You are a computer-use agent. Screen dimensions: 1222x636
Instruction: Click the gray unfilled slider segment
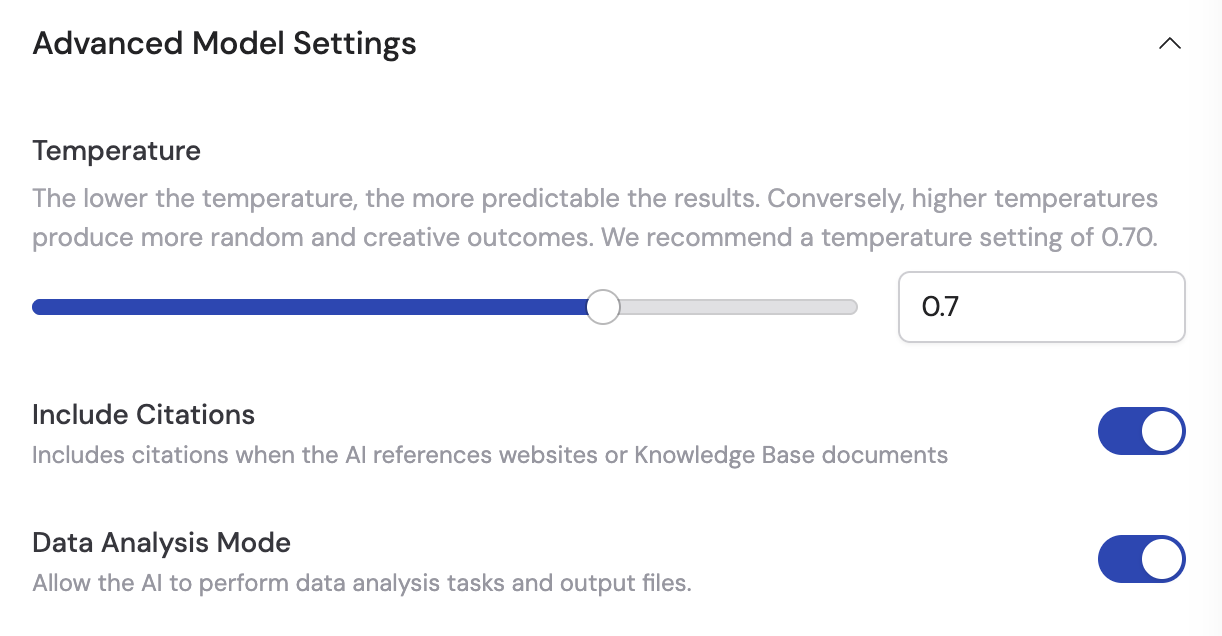[740, 306]
